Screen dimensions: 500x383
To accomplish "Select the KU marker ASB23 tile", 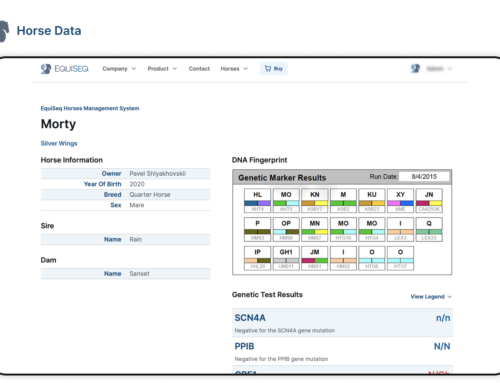I will [x=372, y=200].
